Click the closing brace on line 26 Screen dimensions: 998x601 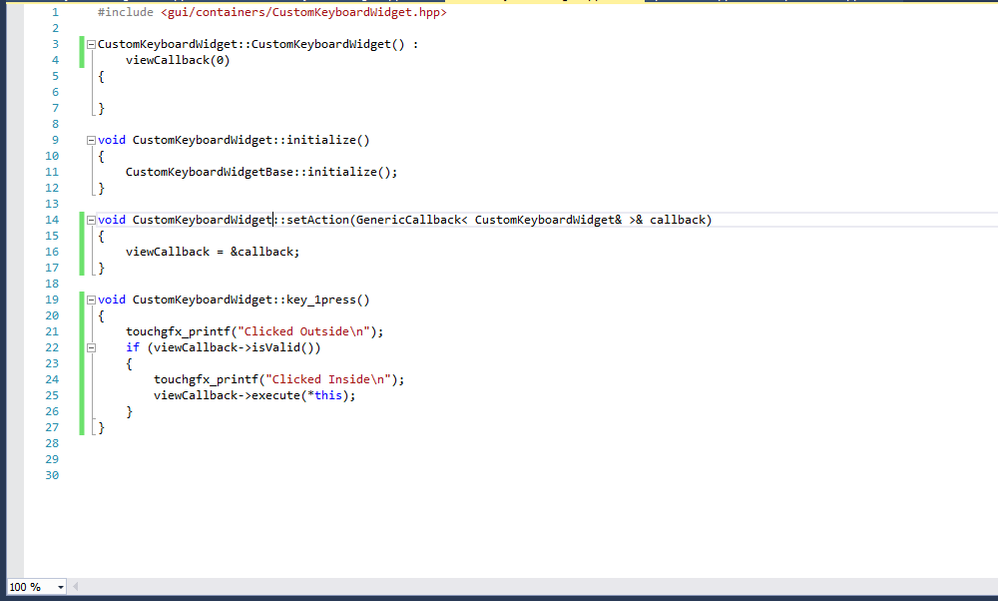coord(129,411)
